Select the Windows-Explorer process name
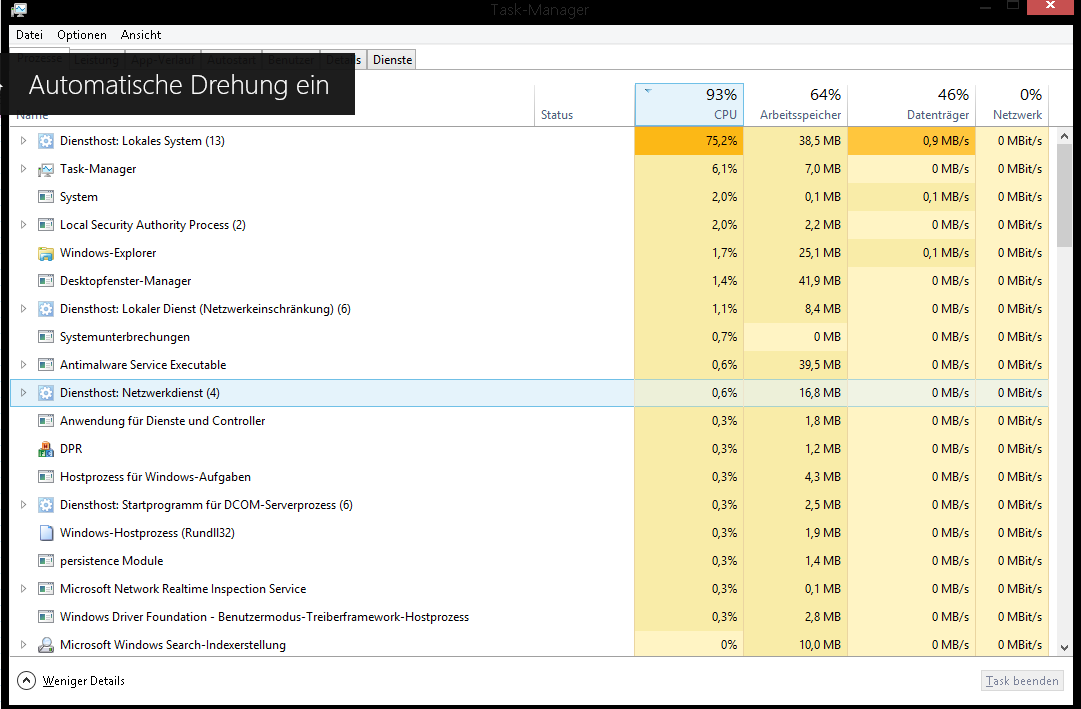Image resolution: width=1081 pixels, height=709 pixels. click(x=108, y=253)
